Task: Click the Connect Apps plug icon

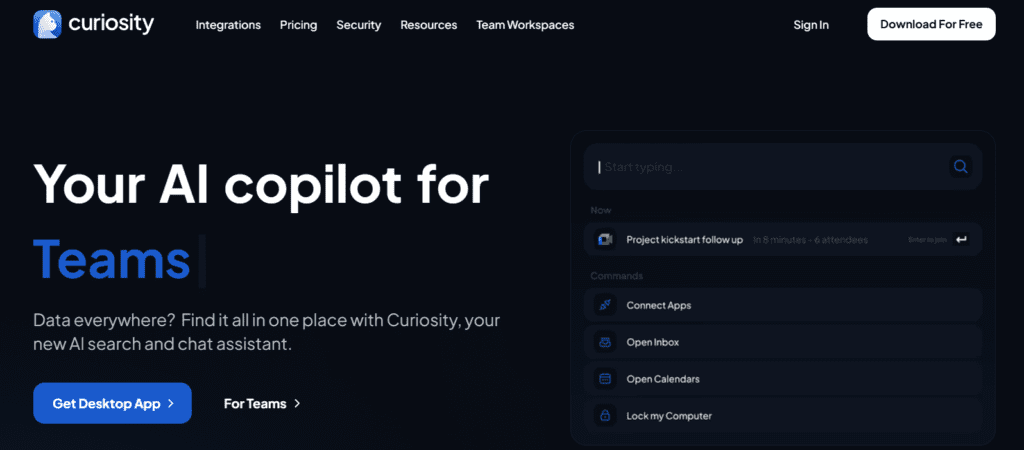Action: (x=604, y=305)
